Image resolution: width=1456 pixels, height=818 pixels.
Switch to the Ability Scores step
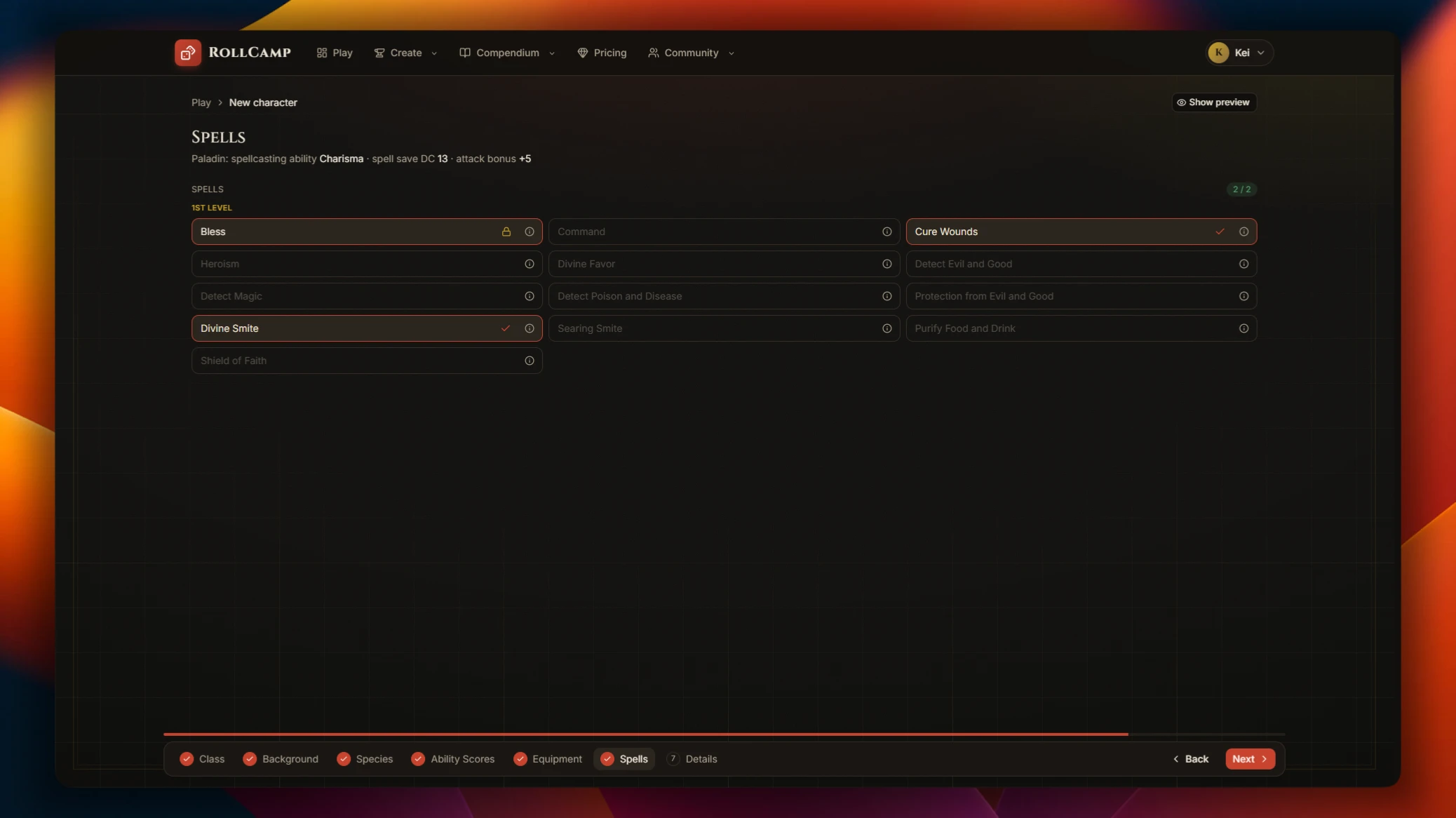coord(453,759)
